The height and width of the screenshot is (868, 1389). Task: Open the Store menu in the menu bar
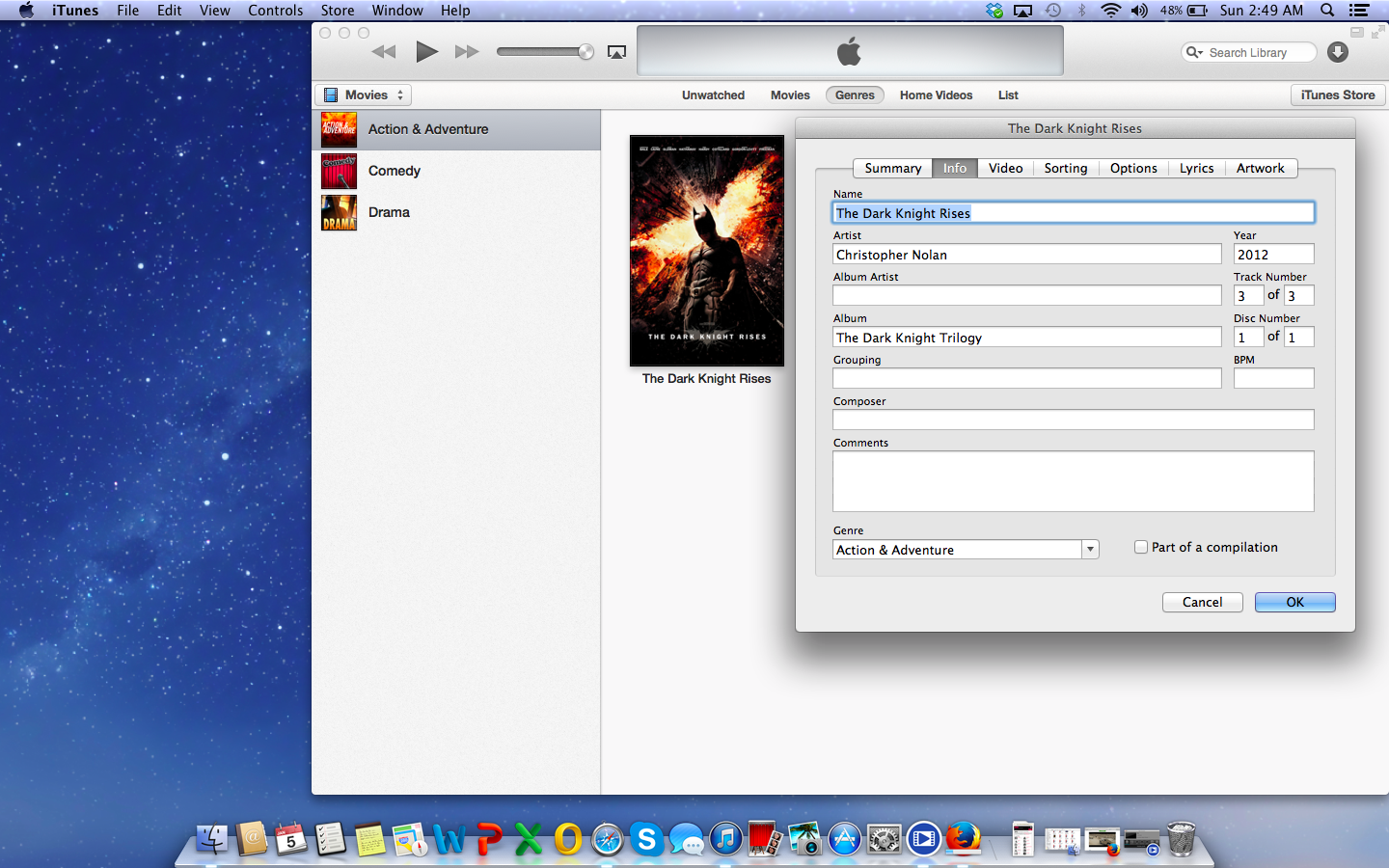click(x=338, y=11)
